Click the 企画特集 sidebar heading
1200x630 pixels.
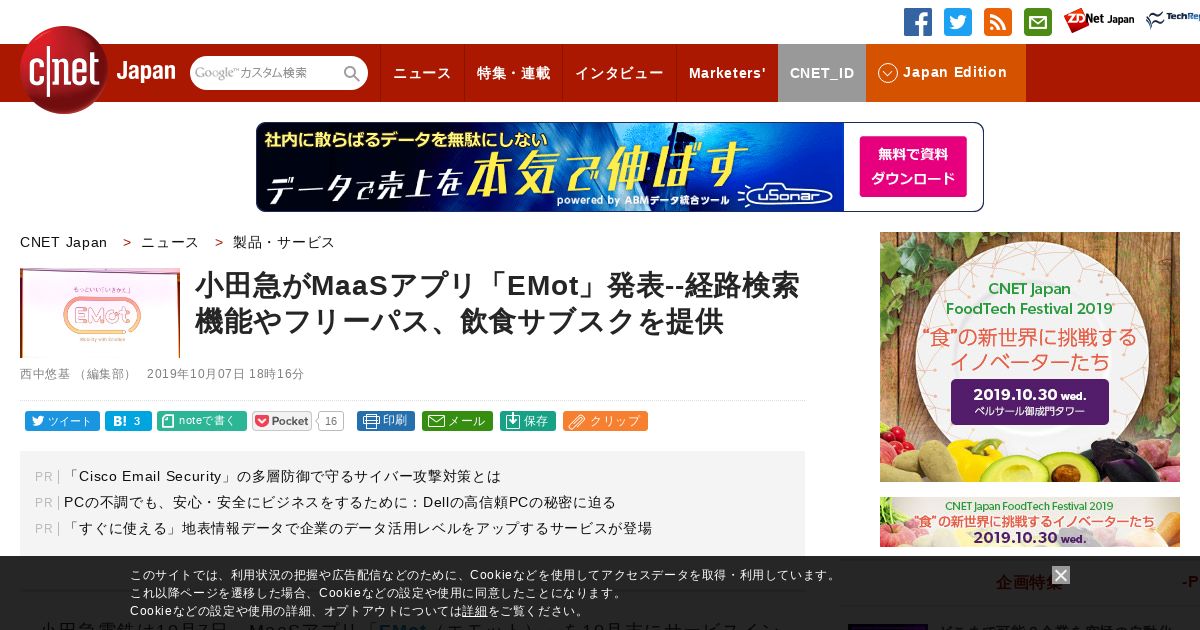[x=1029, y=582]
